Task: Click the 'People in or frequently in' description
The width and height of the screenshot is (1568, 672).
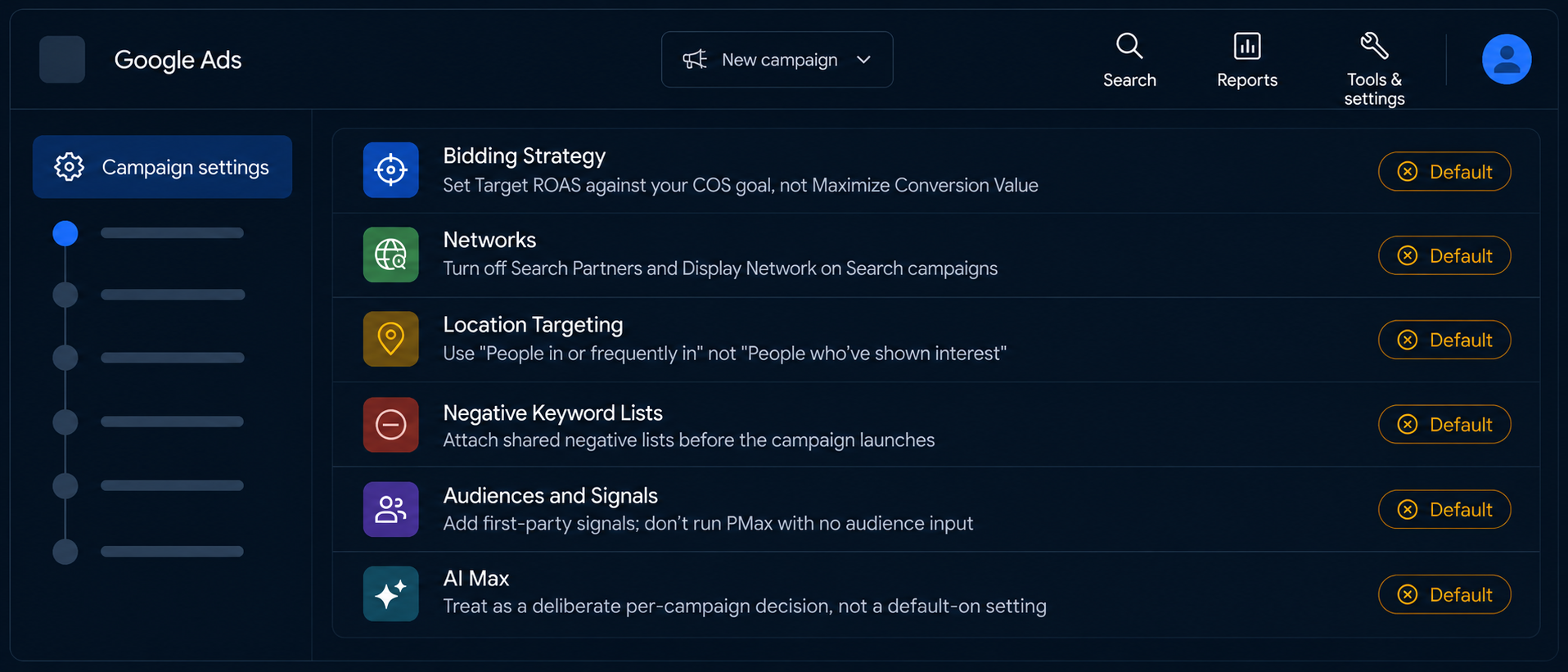Action: tap(724, 354)
